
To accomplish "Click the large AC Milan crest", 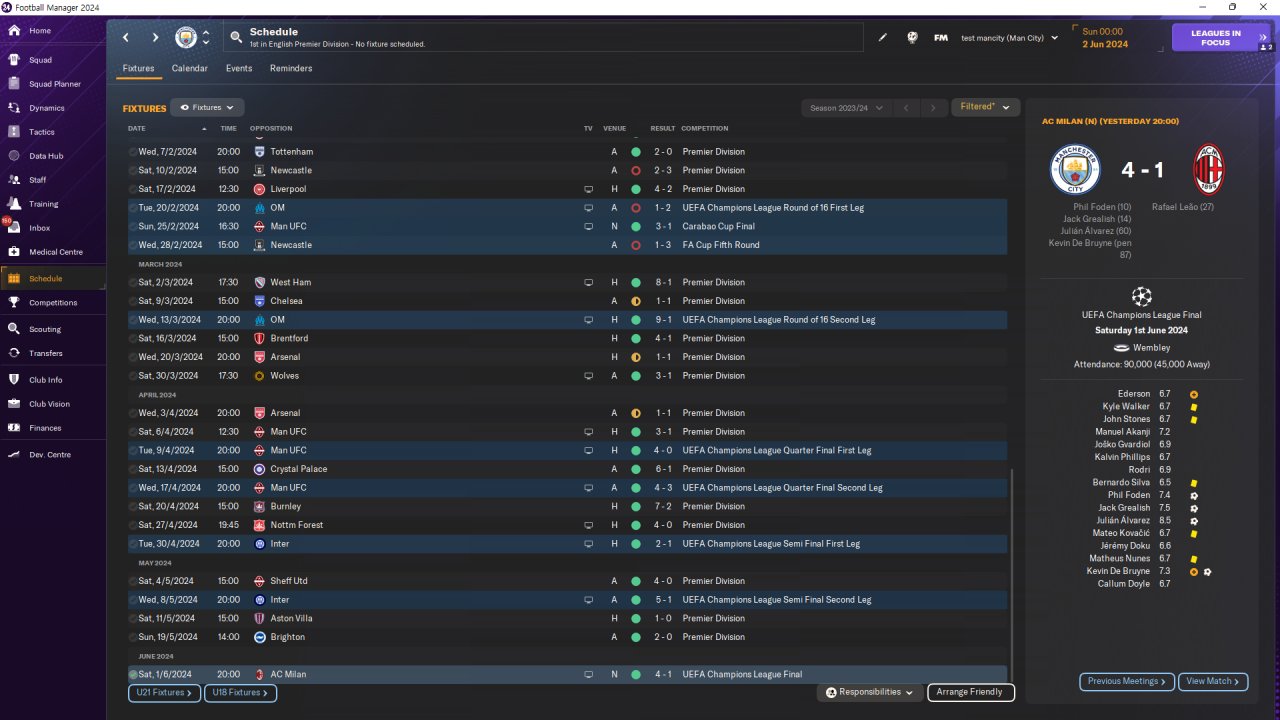I will (x=1209, y=169).
